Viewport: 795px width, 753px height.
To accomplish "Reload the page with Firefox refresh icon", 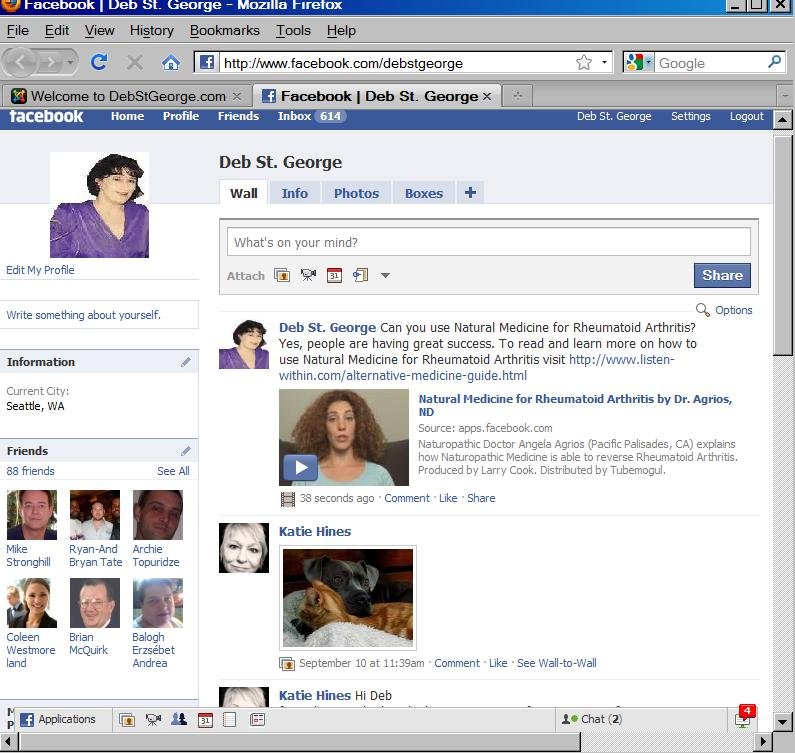I will [98, 62].
